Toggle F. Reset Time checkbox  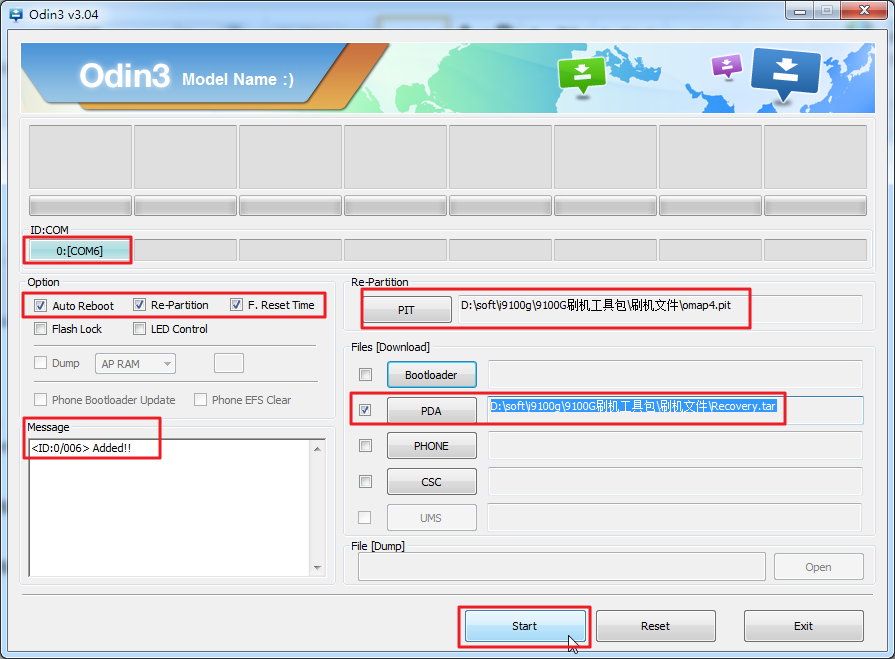[236, 305]
